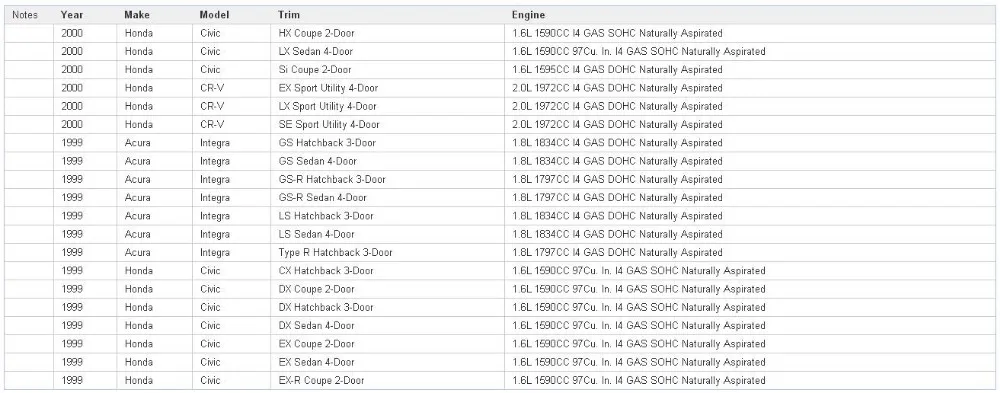Select the HX Coupe 2-Door trim cell
1000x393 pixels.
pyautogui.click(x=388, y=33)
